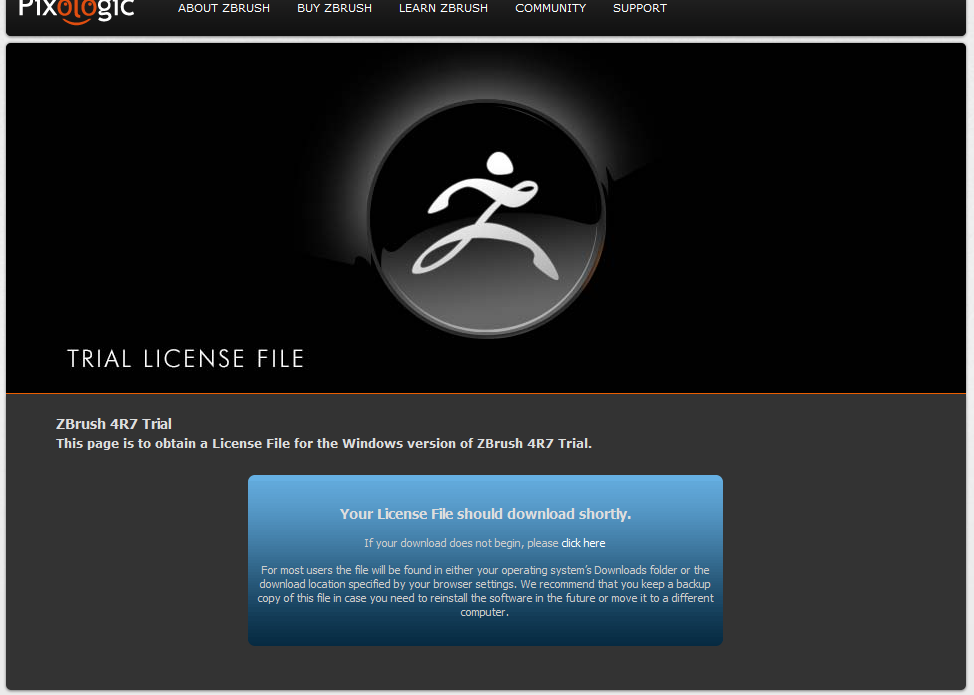Click the 'This page is to obtain a License File' line

[x=324, y=443]
